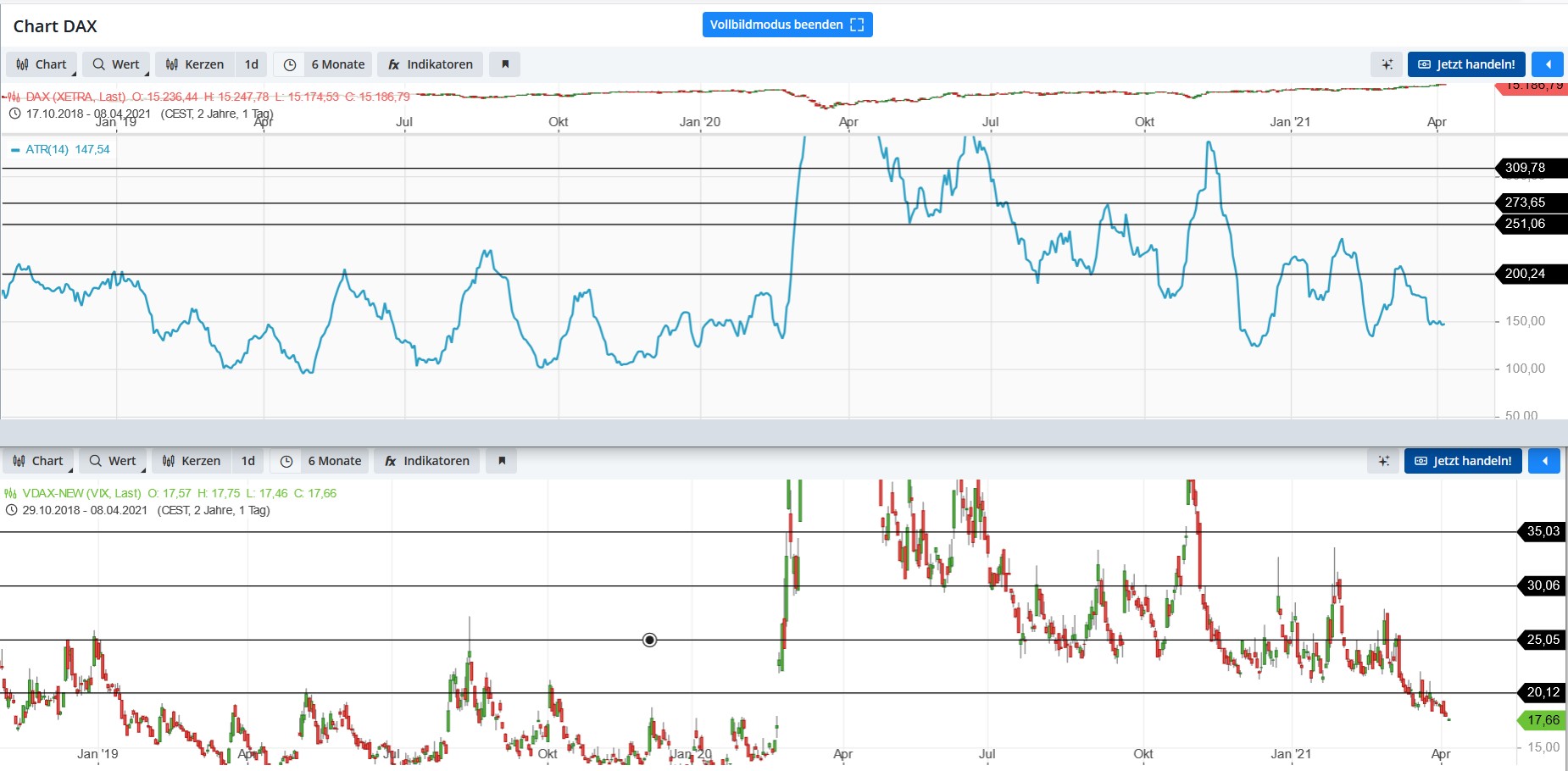Open Chart menu in DAX chart toolbar
Image resolution: width=1568 pixels, height=771 pixels.
[42, 64]
